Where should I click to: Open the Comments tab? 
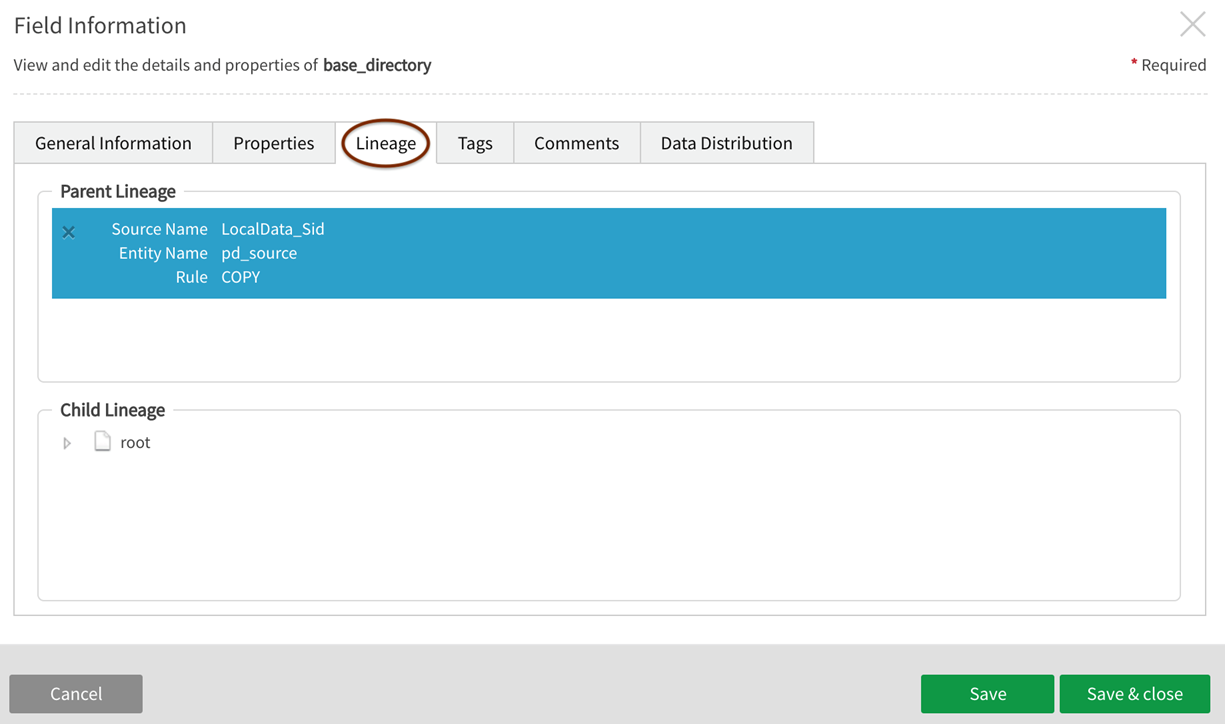click(x=576, y=143)
